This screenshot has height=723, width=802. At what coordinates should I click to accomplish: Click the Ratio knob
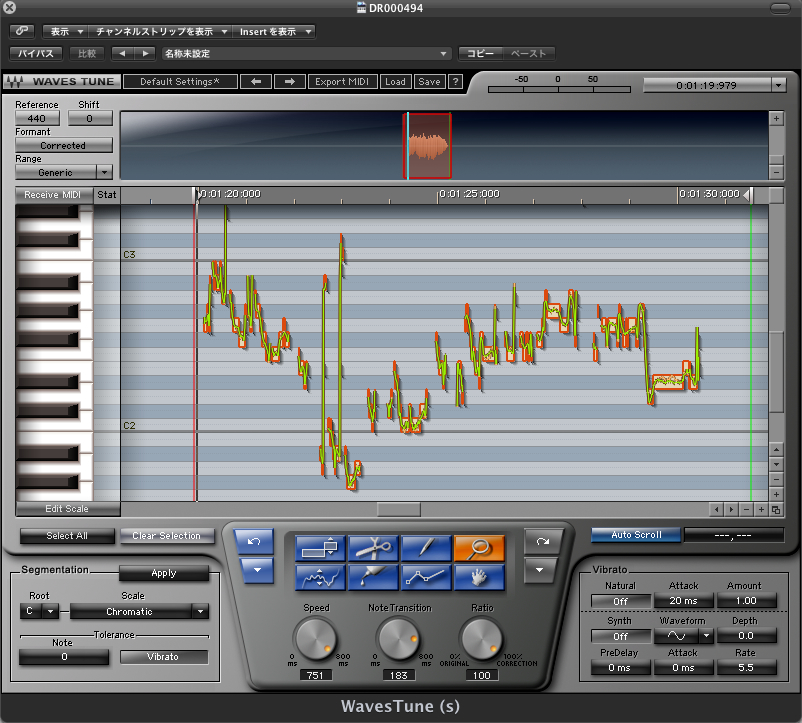(x=481, y=639)
